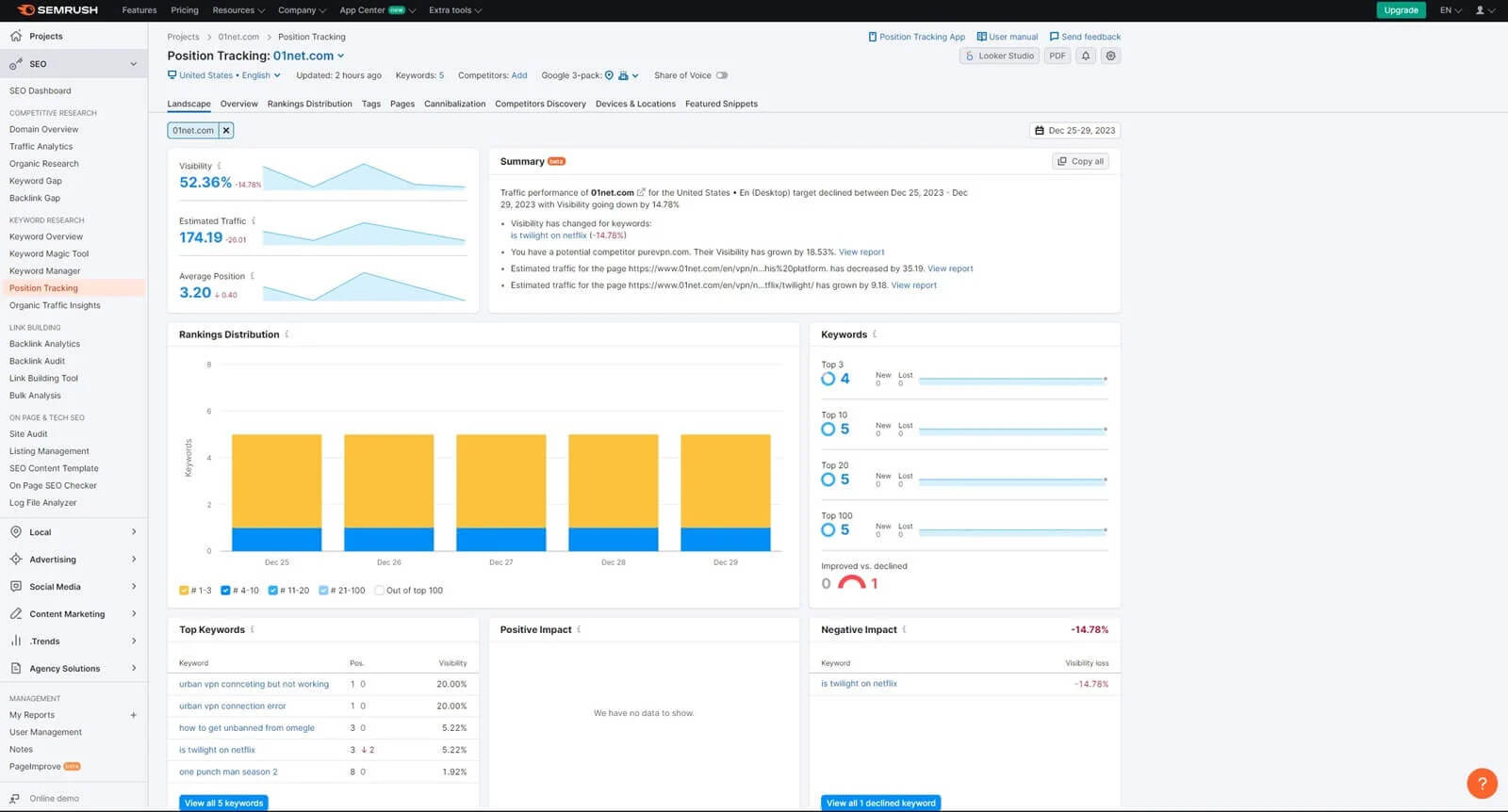
Task: Click the Semrush logo
Action: click(x=58, y=10)
